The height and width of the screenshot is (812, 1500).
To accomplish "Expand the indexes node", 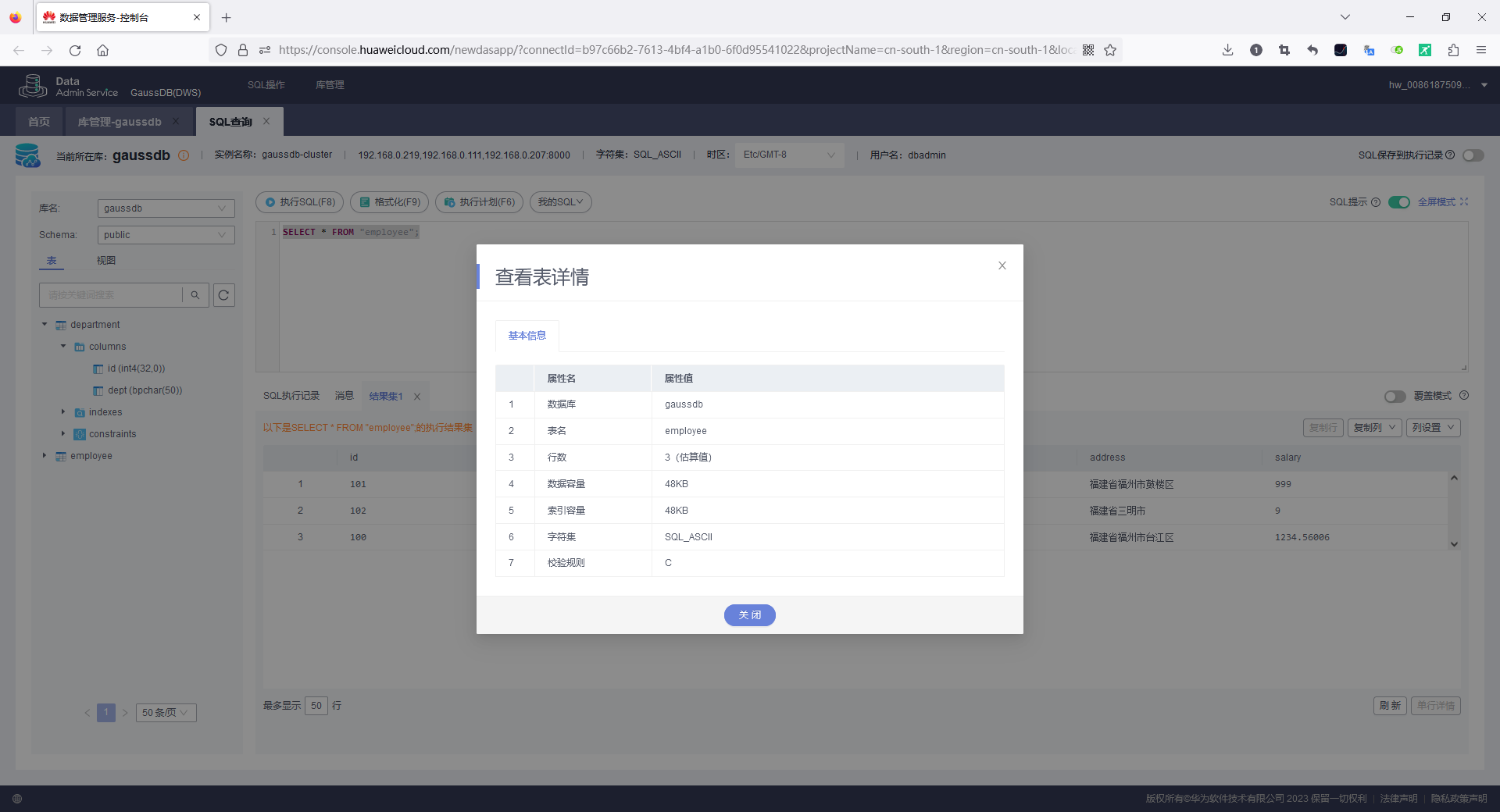I will (63, 412).
